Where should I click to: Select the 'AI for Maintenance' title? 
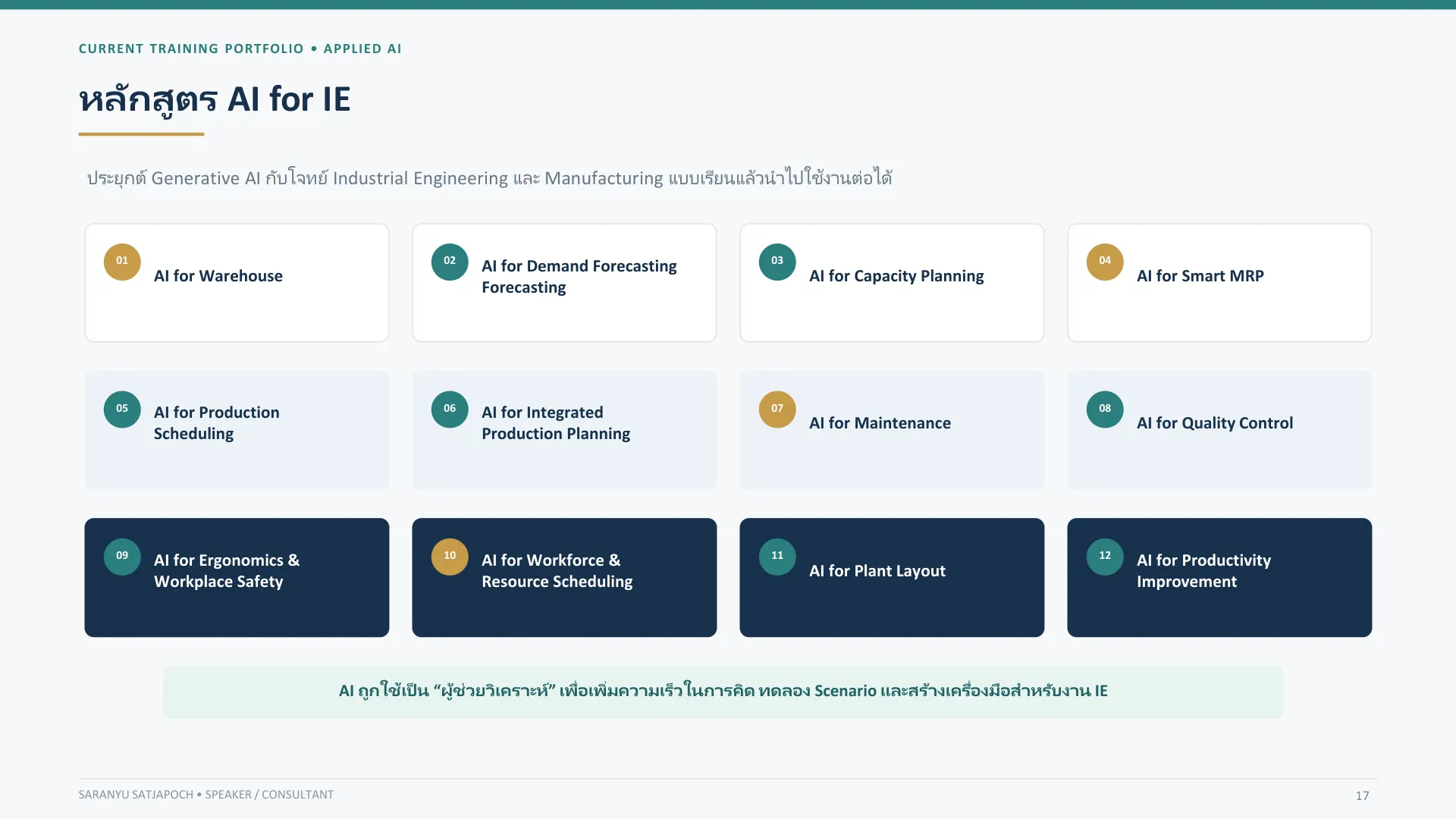880,423
